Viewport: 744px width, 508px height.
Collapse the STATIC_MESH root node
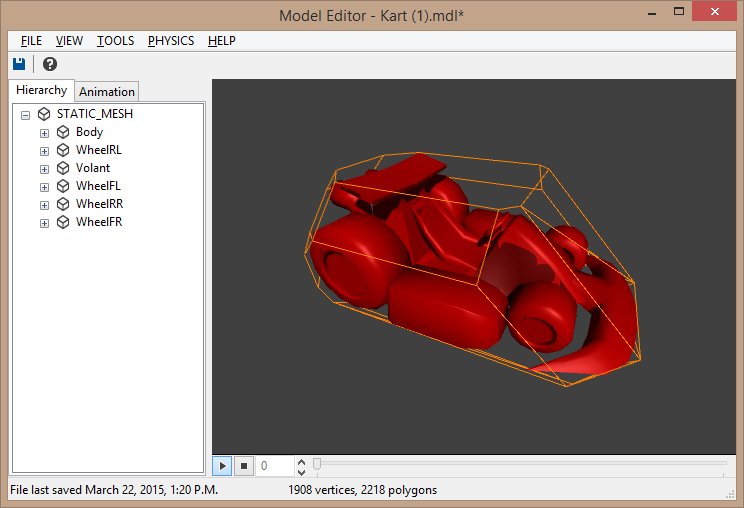tap(26, 115)
